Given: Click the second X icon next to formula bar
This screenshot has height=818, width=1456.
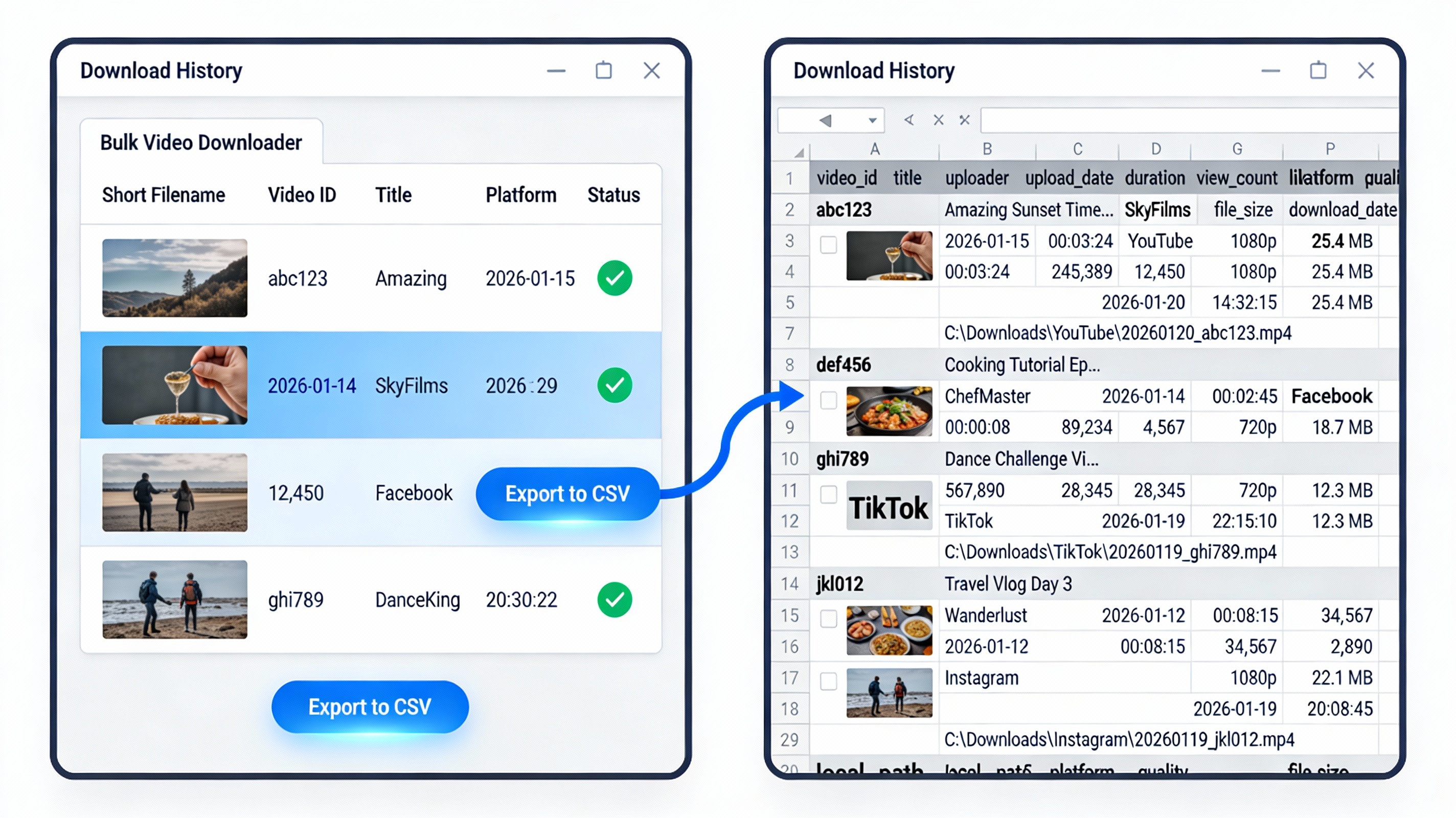Looking at the screenshot, I should [964, 120].
